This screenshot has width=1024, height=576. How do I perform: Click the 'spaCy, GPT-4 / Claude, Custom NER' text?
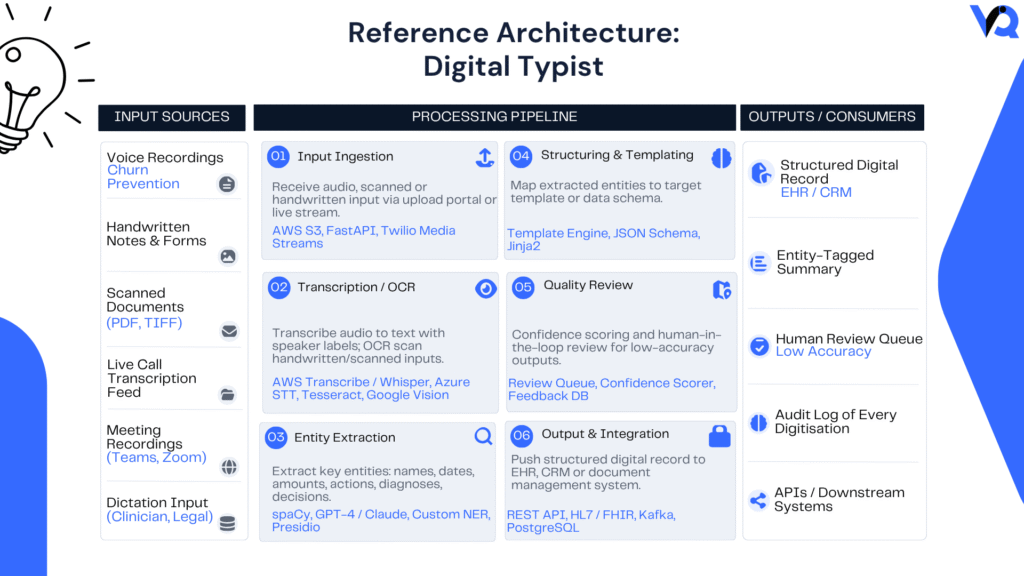point(381,520)
